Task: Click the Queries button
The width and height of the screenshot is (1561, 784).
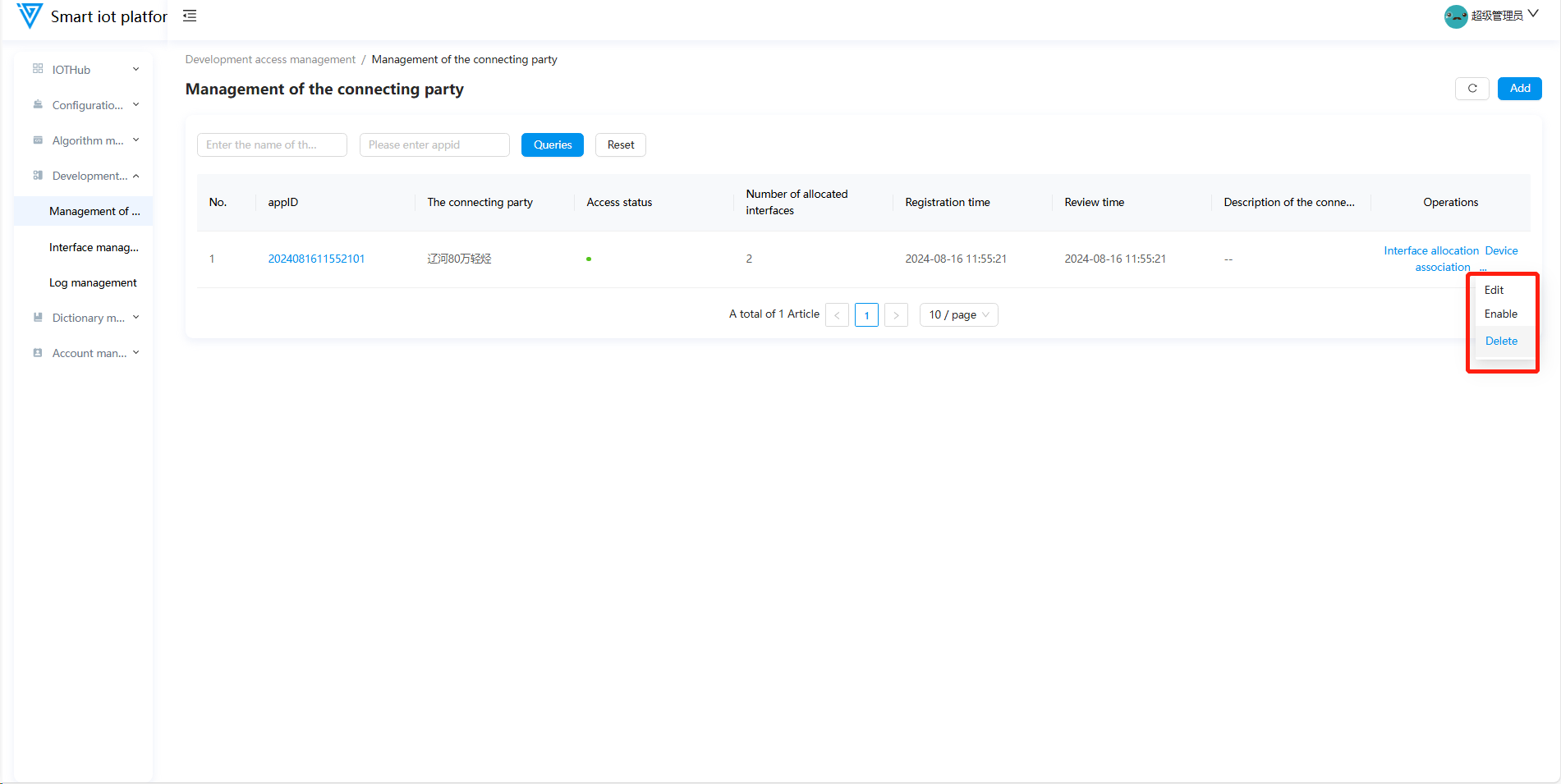Action: 552,145
